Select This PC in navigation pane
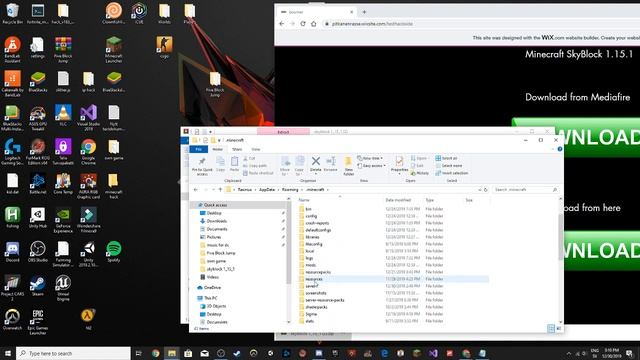 pyautogui.click(x=210, y=298)
